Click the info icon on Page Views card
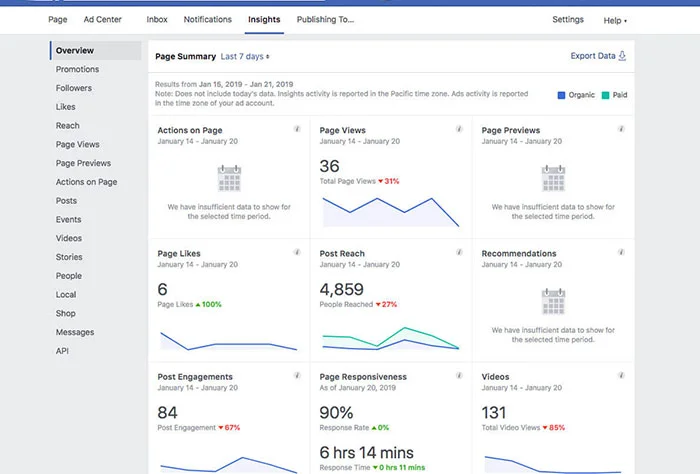 click(x=459, y=129)
